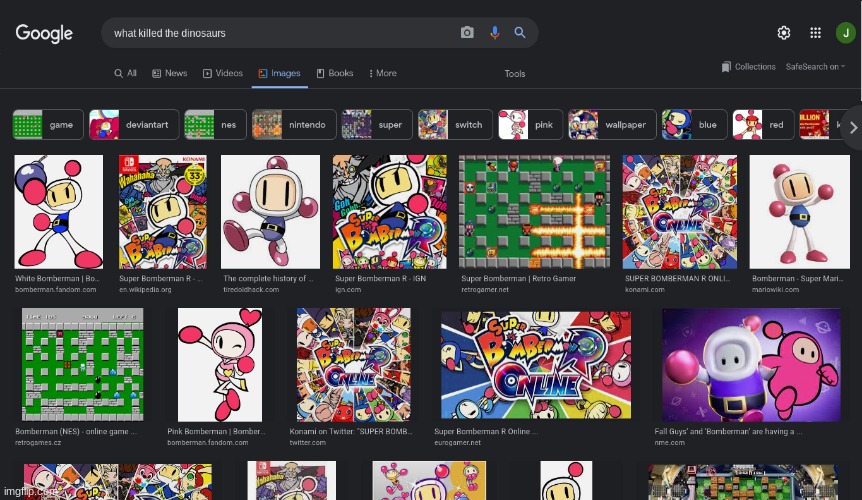Open The complete history of image
The height and width of the screenshot is (500, 862).
[x=270, y=212]
